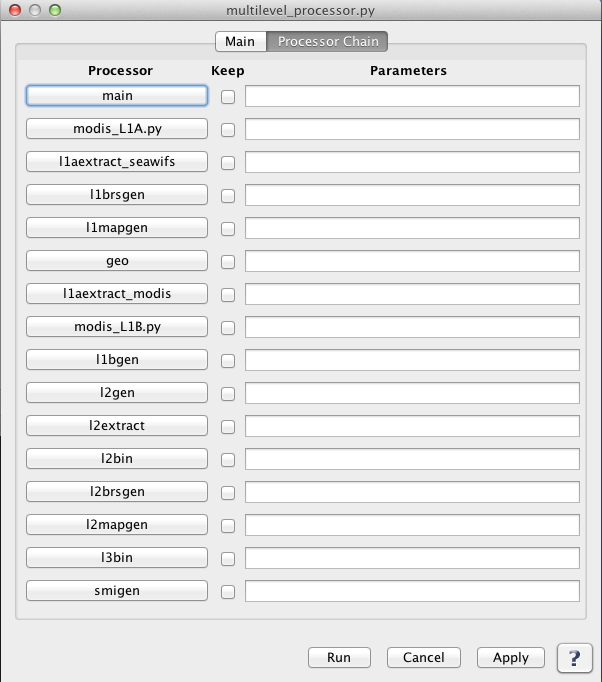Focus the main parameters field

point(412,96)
